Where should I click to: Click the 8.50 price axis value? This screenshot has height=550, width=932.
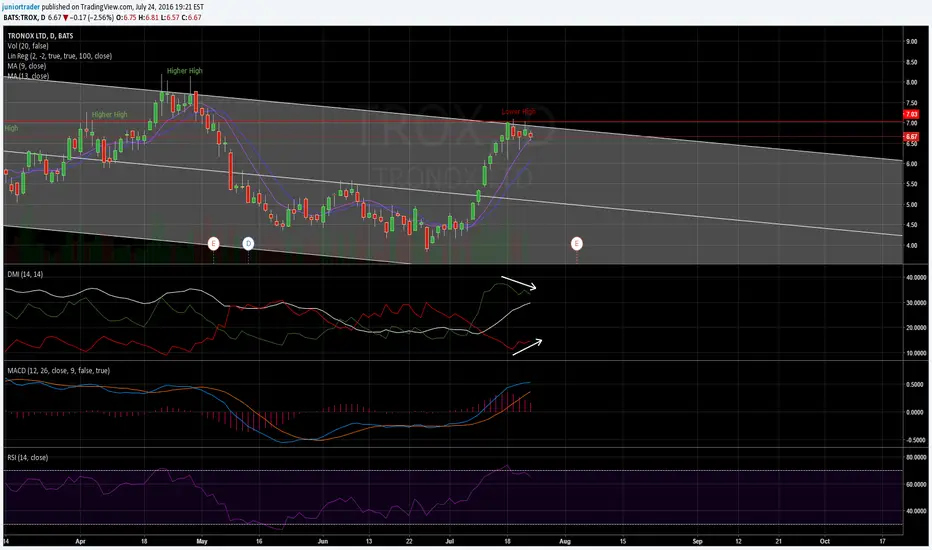point(911,62)
